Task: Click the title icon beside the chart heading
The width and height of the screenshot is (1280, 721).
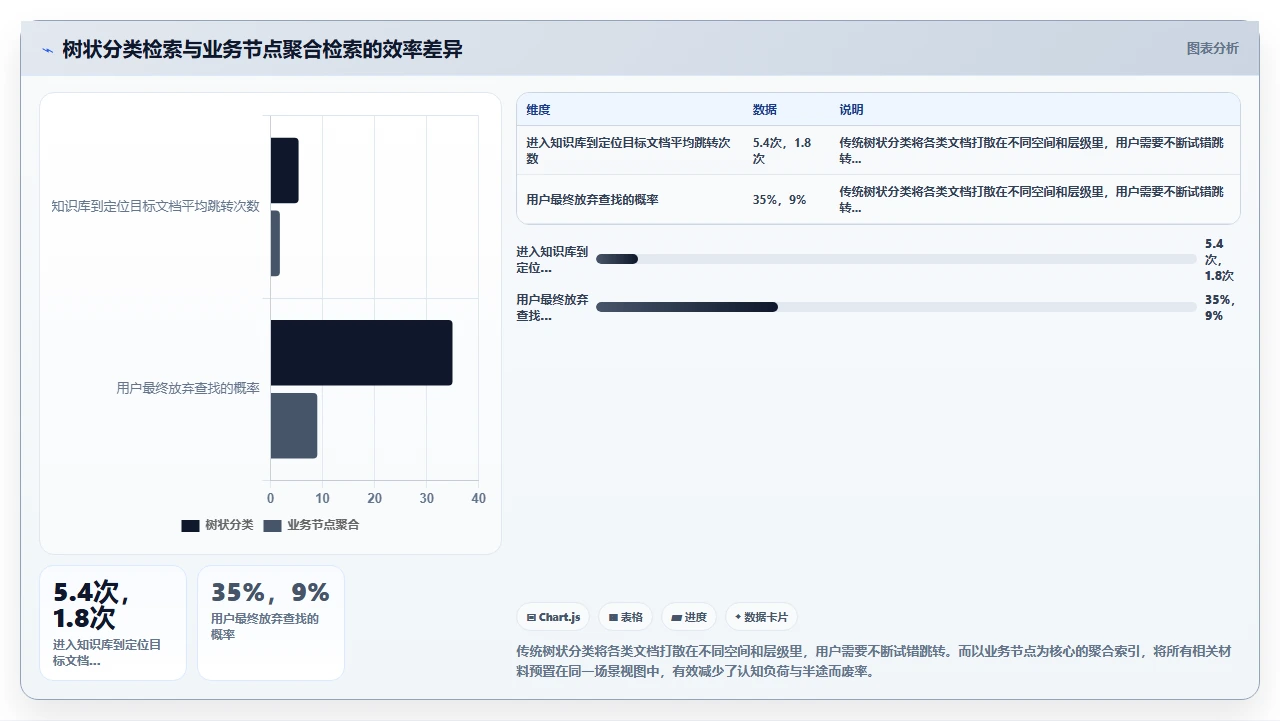Action: pyautogui.click(x=47, y=50)
